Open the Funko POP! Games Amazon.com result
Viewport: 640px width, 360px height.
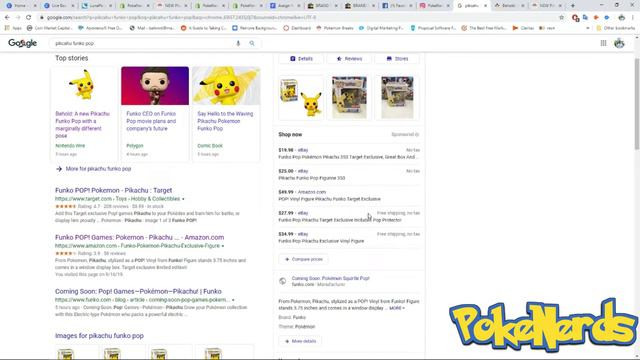tap(140, 238)
